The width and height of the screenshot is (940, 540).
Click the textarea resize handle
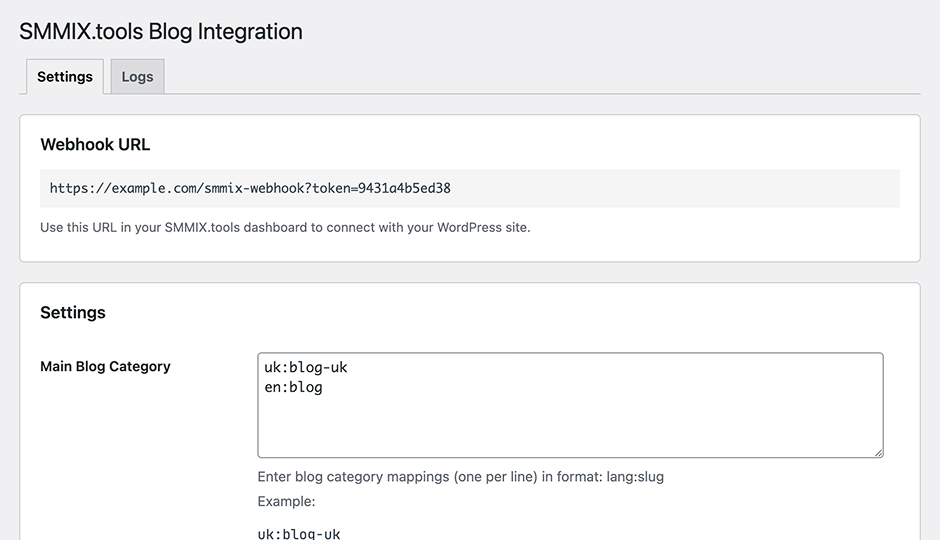878,452
